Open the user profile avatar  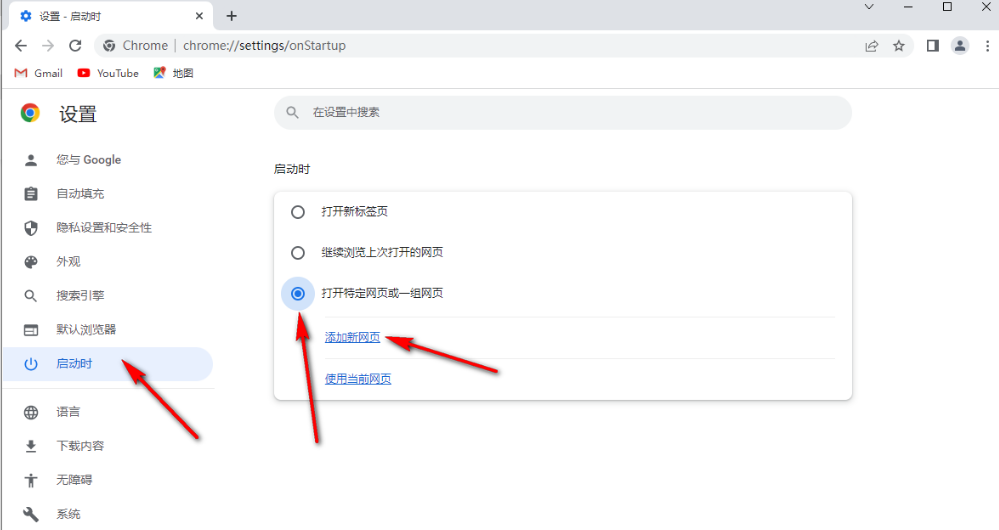coord(959,46)
